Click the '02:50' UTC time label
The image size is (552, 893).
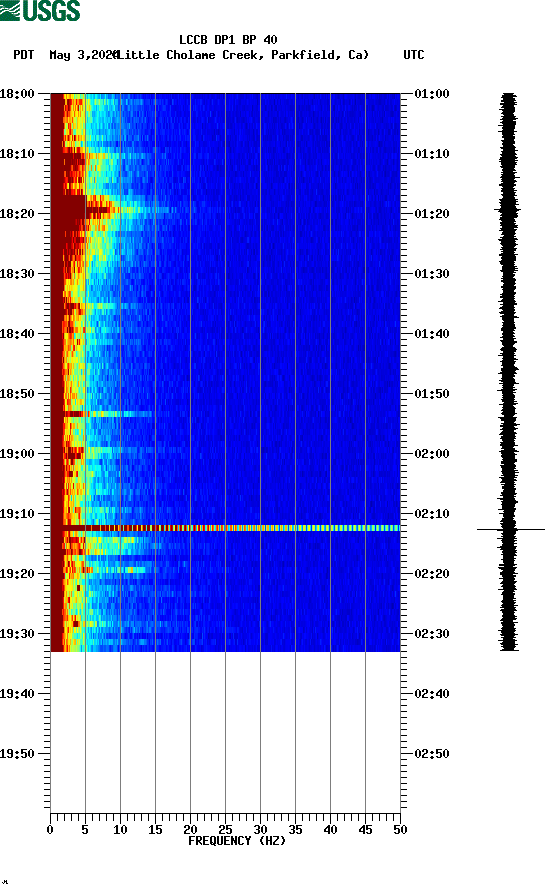[x=432, y=753]
